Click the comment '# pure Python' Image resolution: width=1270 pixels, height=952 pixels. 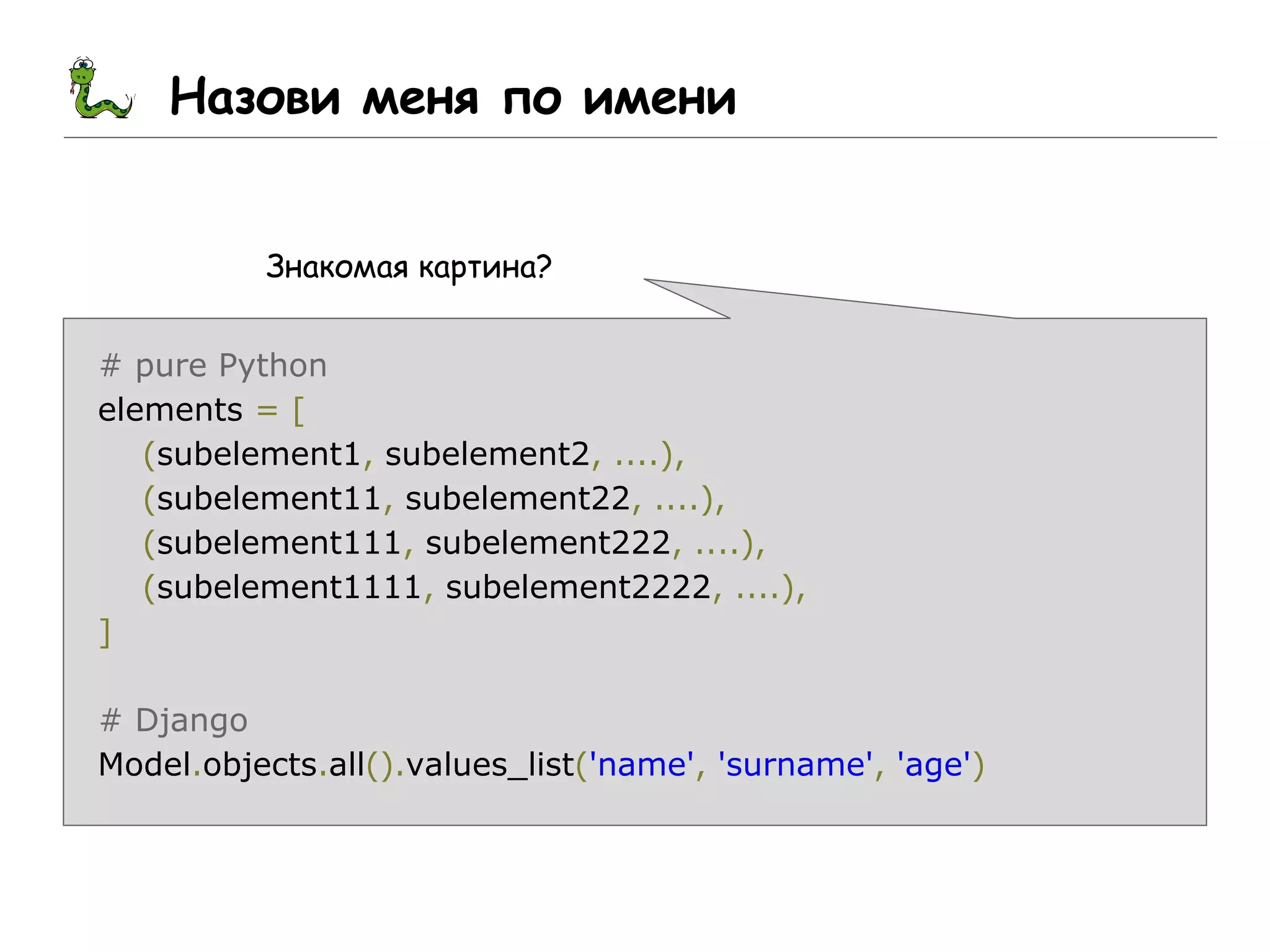[213, 365]
